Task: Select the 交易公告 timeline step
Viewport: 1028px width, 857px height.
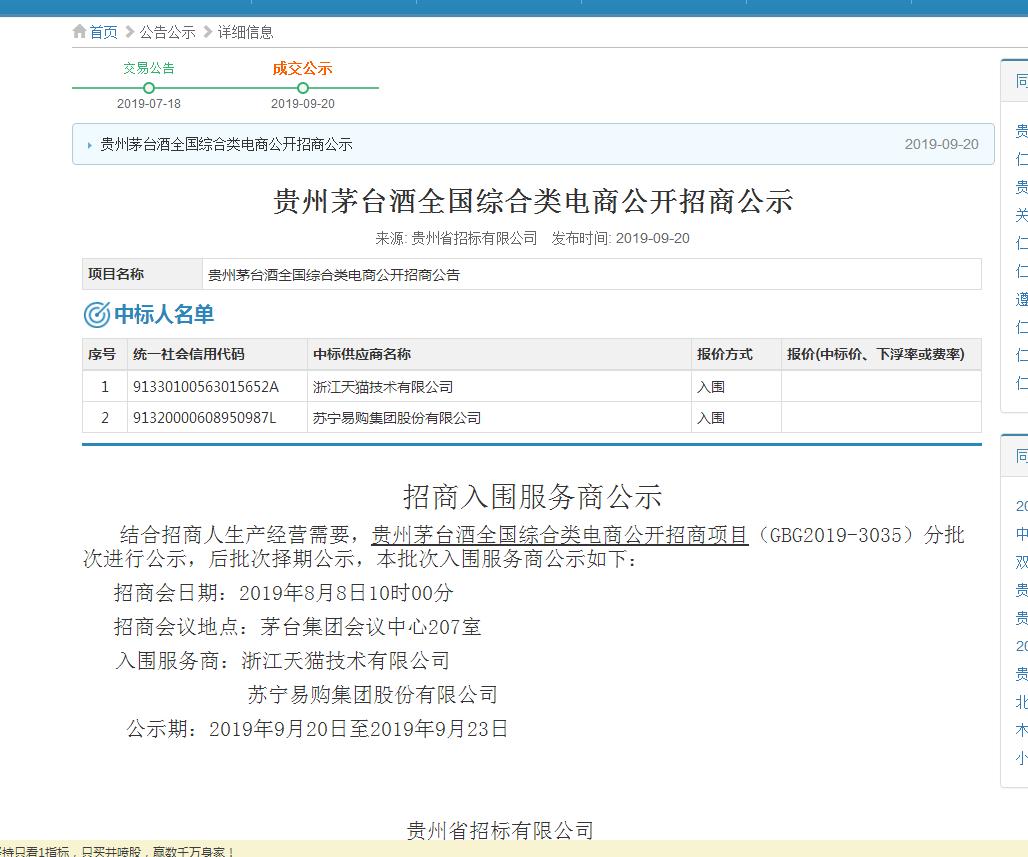Action: click(x=149, y=68)
